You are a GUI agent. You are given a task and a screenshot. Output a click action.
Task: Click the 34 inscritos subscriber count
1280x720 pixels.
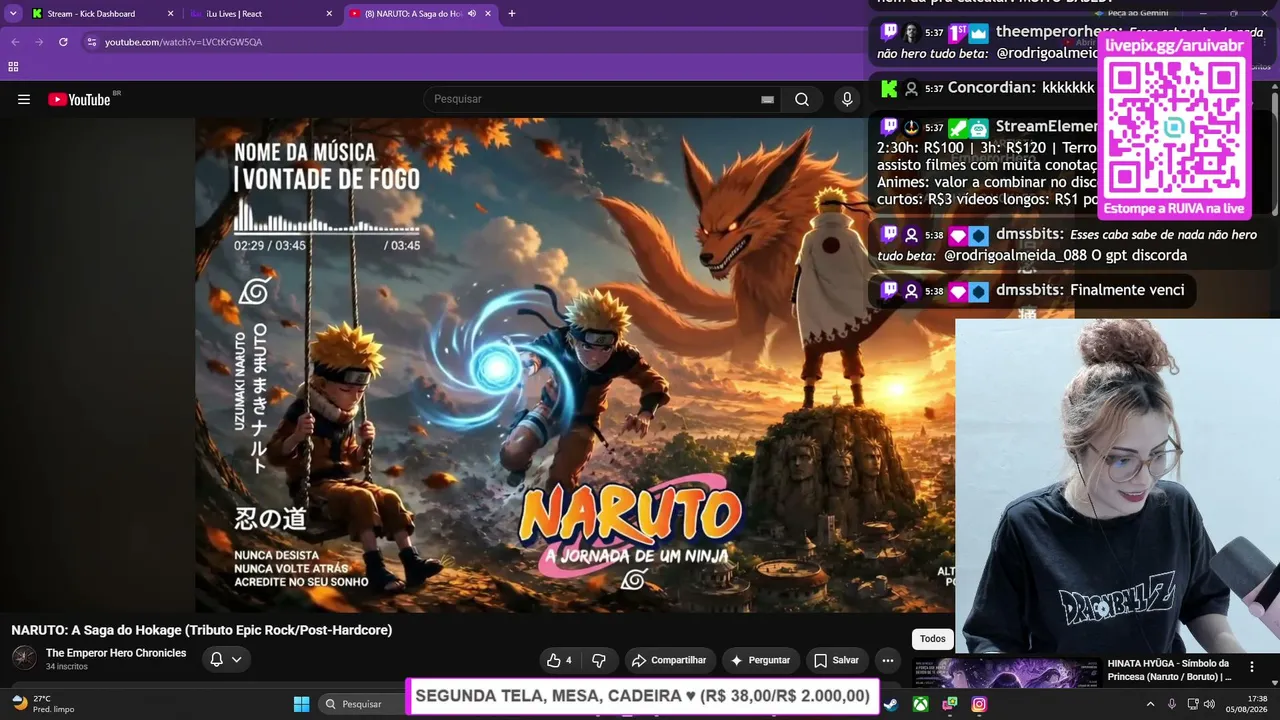pyautogui.click(x=67, y=667)
